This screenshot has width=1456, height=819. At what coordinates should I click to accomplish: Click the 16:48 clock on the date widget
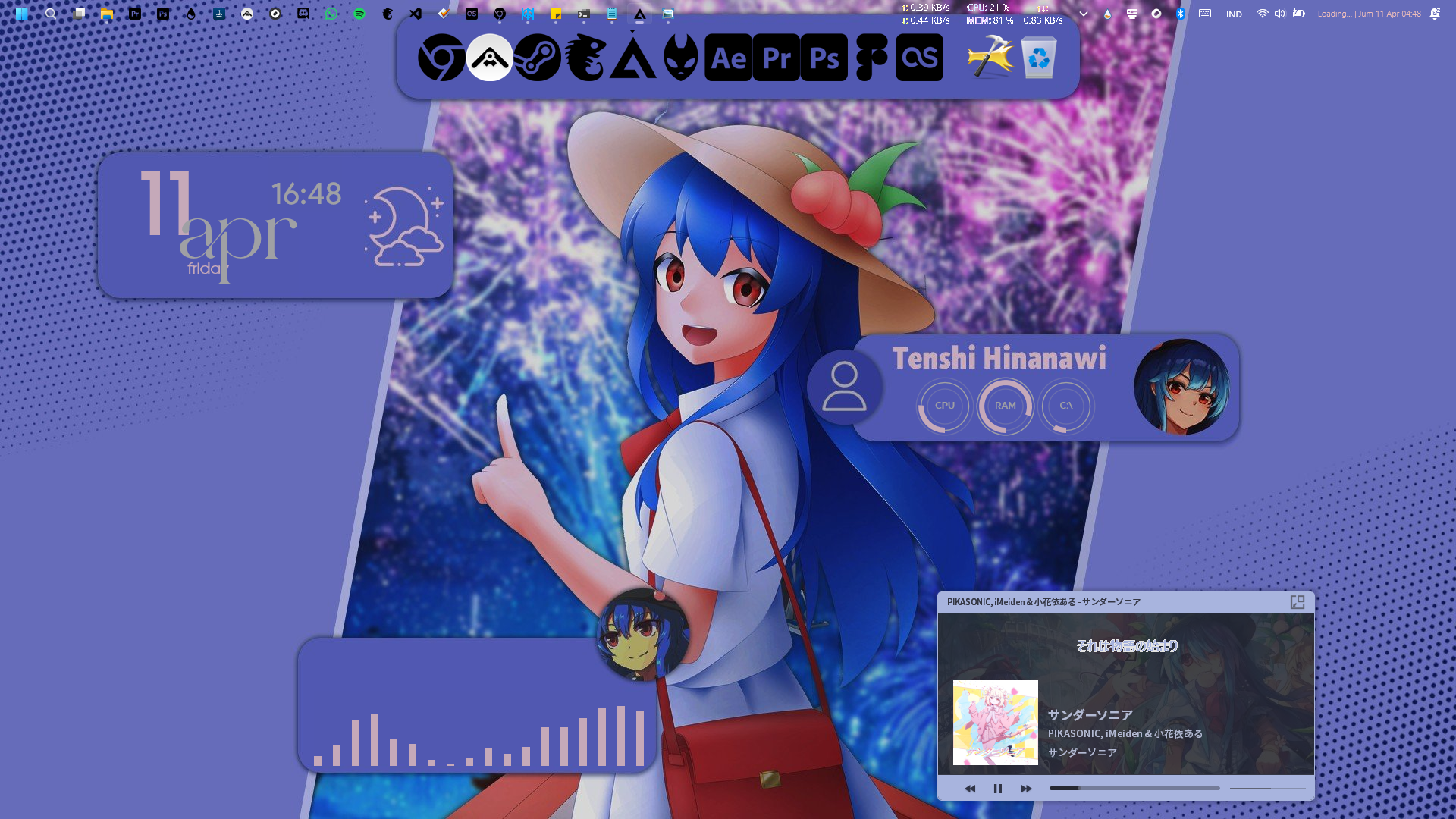click(306, 194)
